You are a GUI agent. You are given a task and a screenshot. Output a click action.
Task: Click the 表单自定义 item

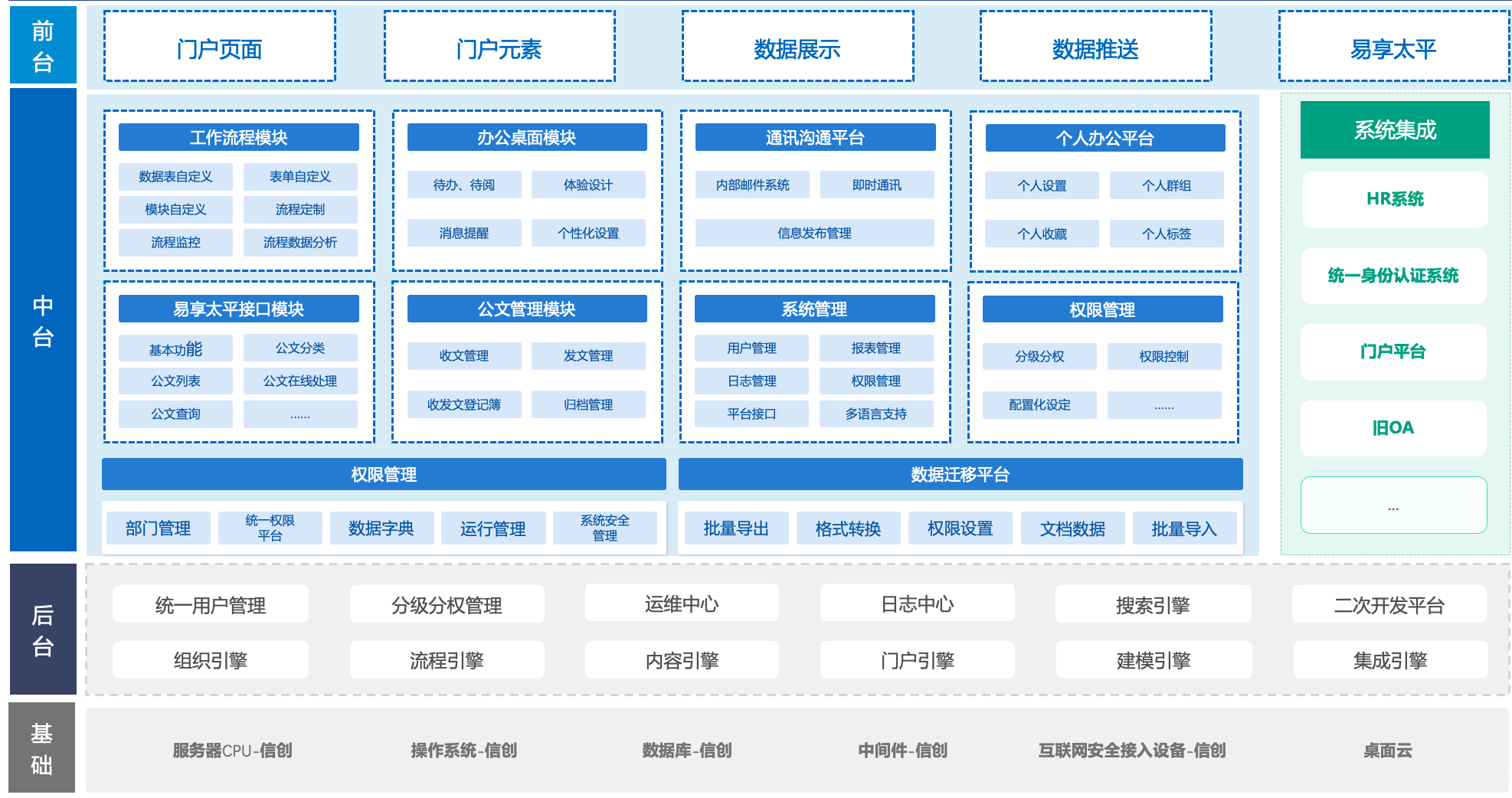click(300, 177)
